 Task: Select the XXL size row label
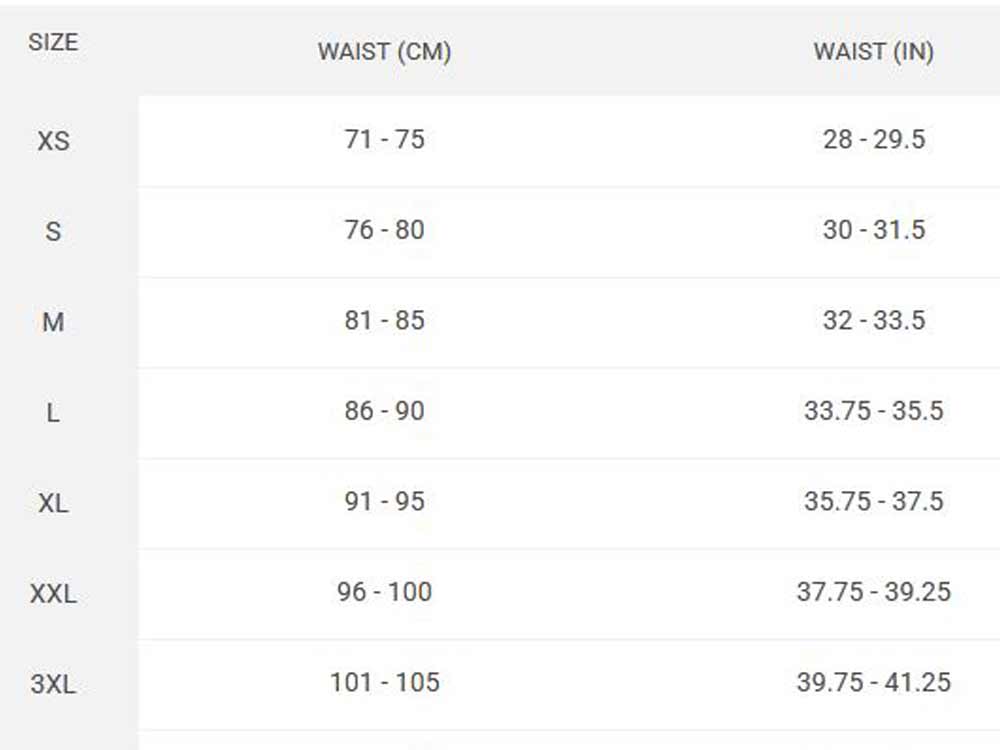click(x=53, y=594)
